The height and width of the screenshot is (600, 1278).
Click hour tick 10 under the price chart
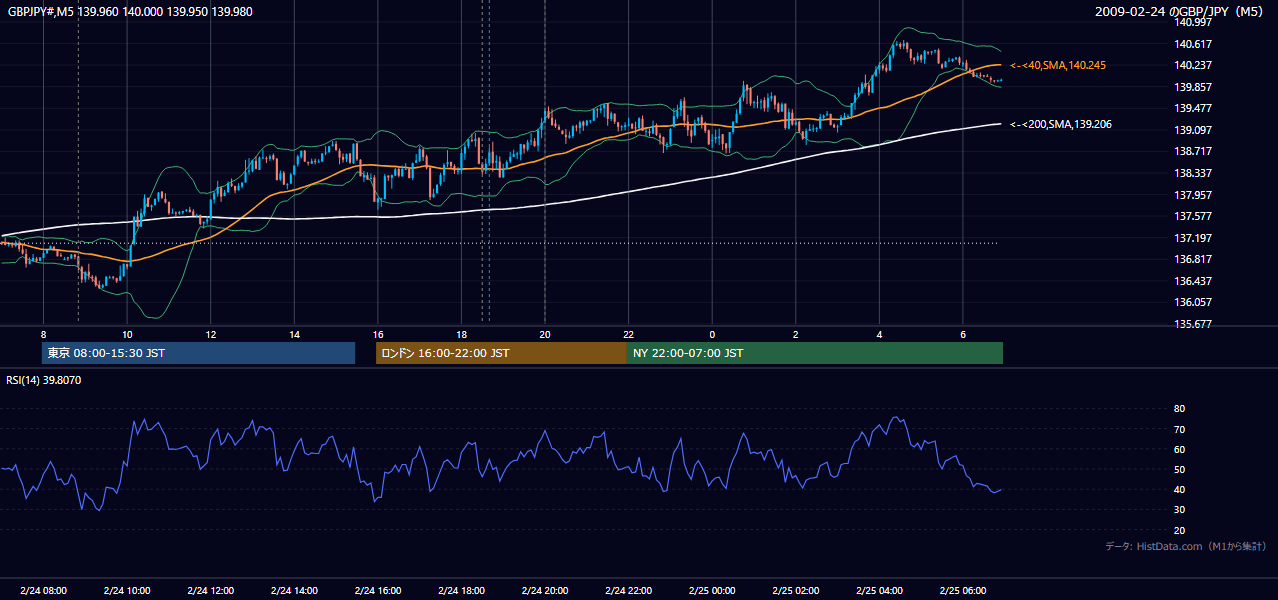click(x=127, y=335)
